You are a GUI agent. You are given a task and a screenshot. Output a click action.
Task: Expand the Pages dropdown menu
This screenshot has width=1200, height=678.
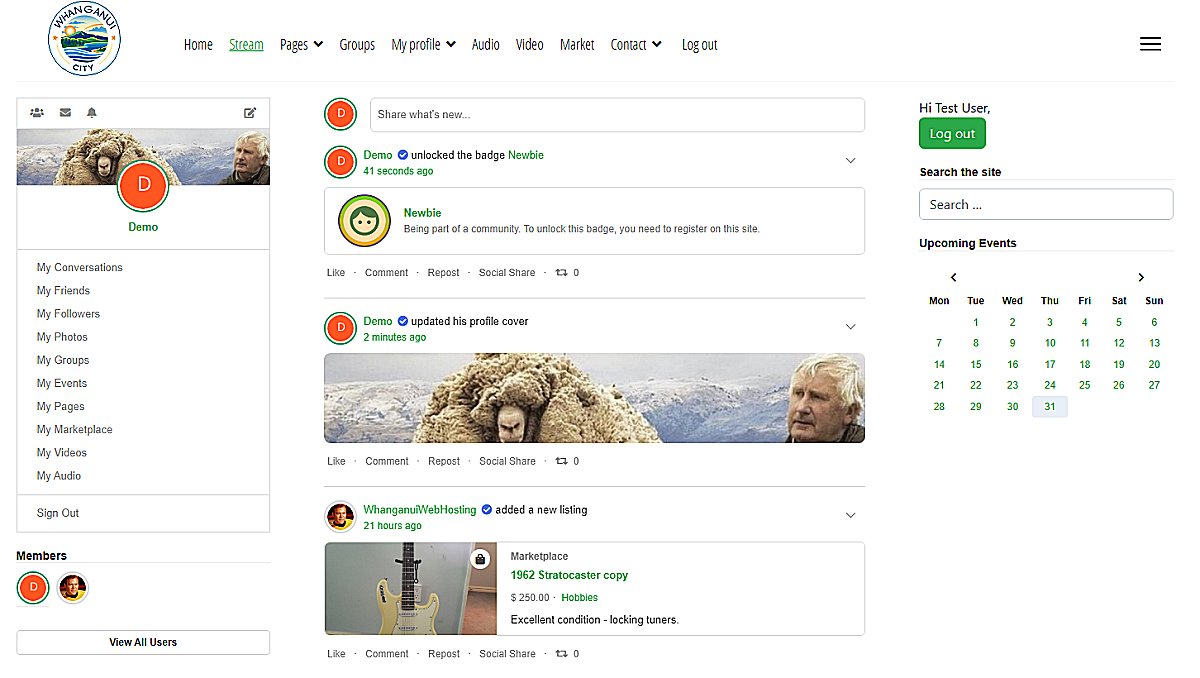301,44
